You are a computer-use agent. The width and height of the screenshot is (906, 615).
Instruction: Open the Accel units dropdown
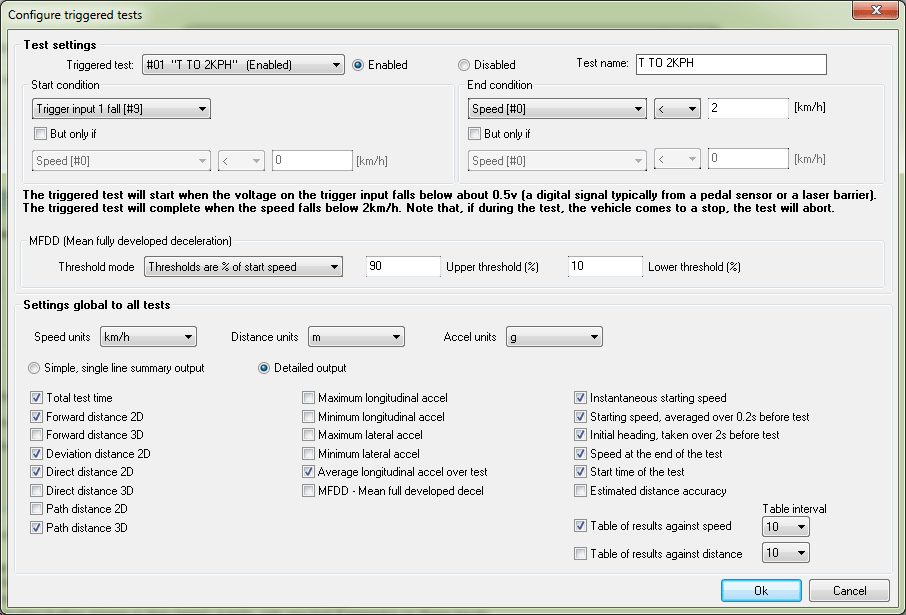554,337
